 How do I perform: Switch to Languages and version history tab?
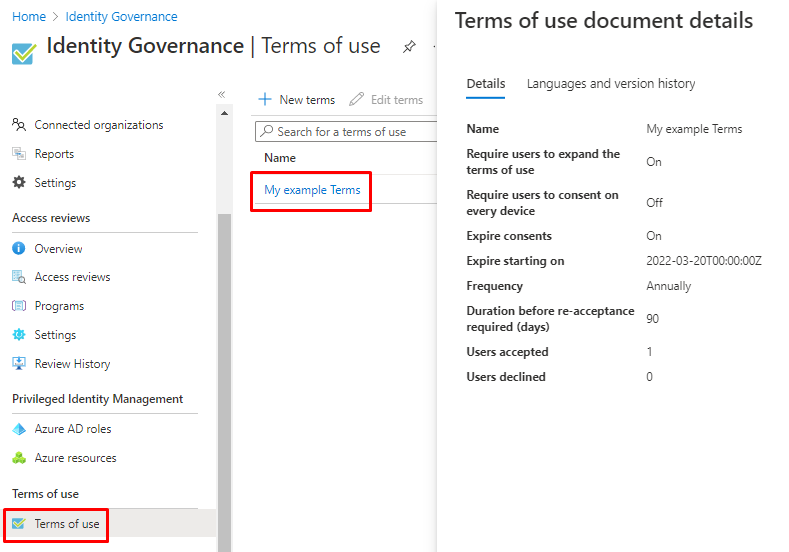click(x=610, y=84)
